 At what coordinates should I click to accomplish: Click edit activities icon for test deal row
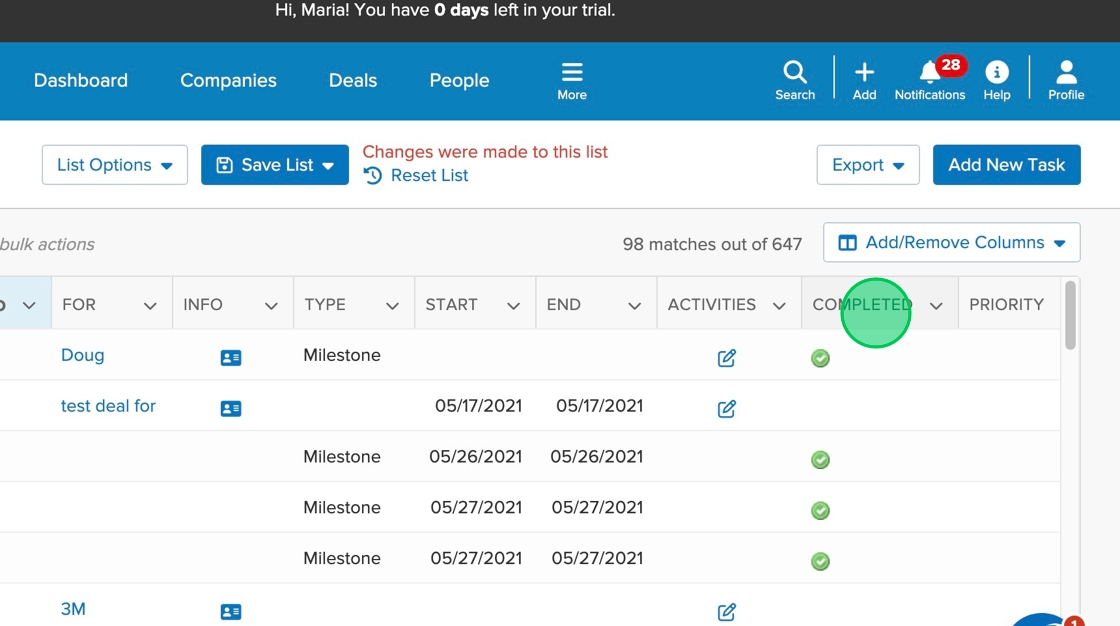[x=727, y=408]
